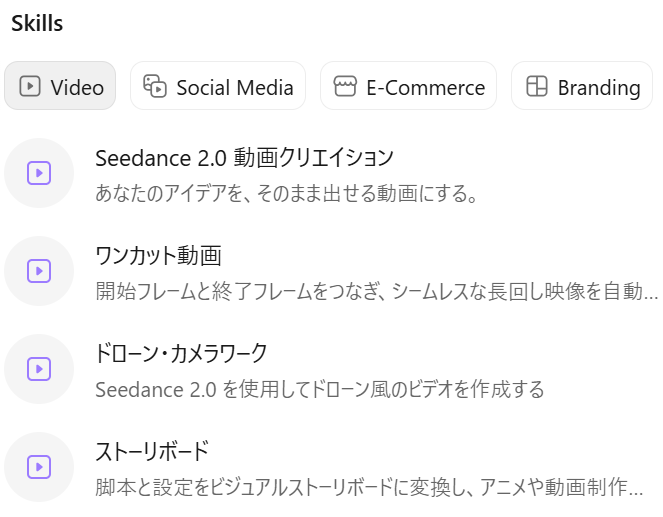Click the Branding layout grid icon
The image size is (663, 517).
(x=537, y=86)
